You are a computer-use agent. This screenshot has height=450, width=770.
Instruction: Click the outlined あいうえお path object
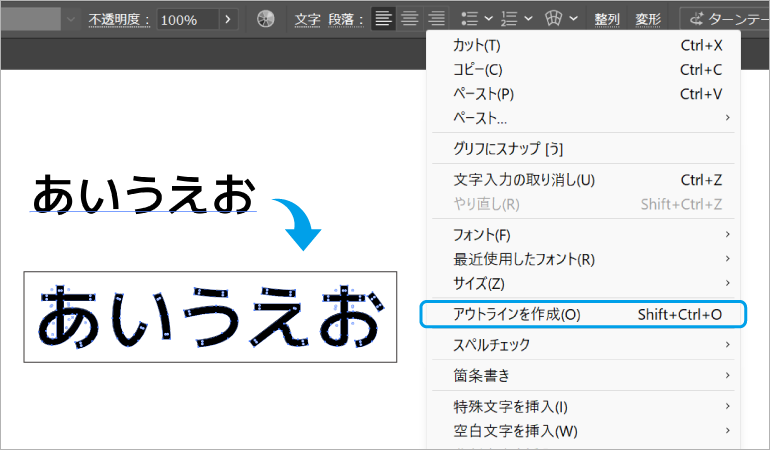pos(210,317)
